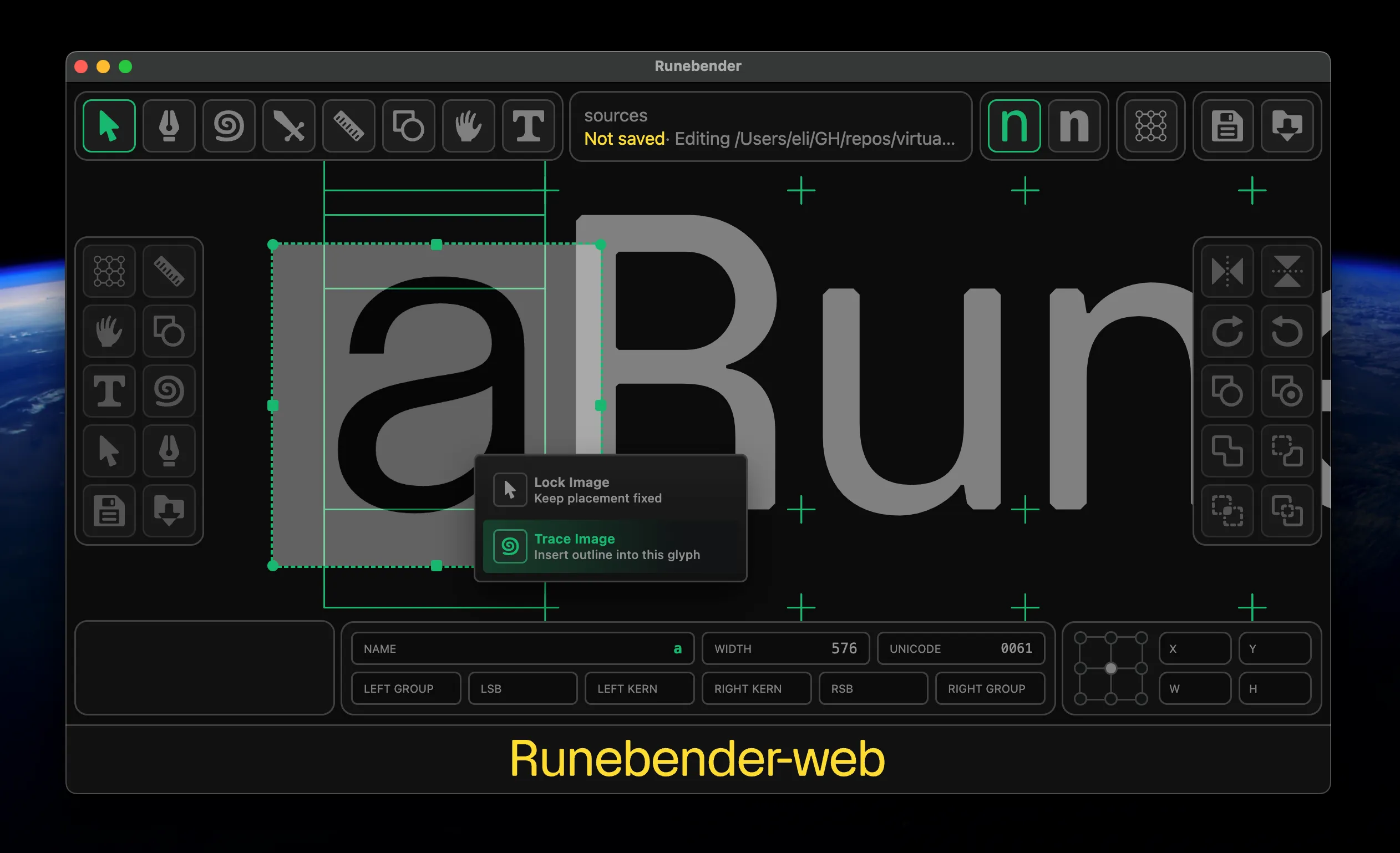Screen dimensions: 1400x853
Task: Choose the hand icon in left palette
Action: tap(109, 331)
